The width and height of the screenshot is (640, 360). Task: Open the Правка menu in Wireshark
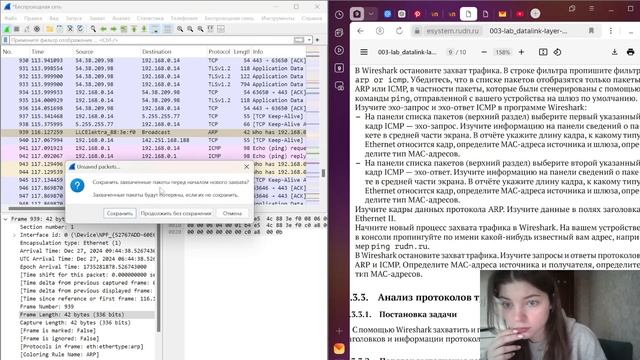33,18
